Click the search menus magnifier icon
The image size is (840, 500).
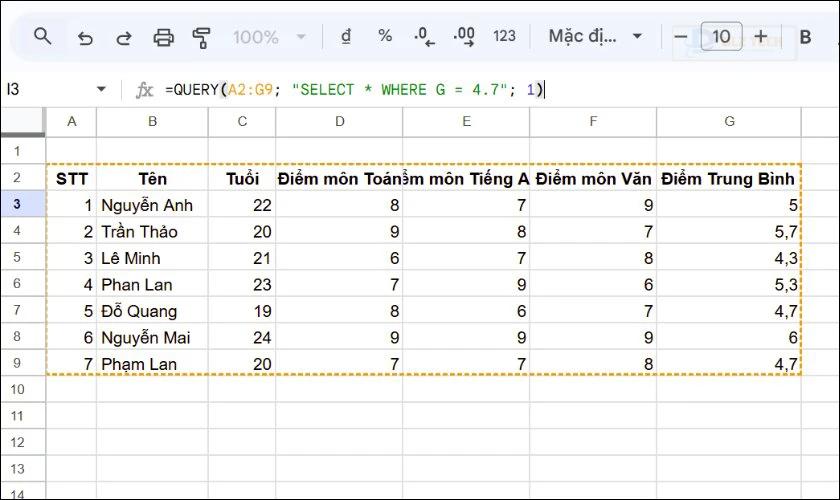coord(42,36)
